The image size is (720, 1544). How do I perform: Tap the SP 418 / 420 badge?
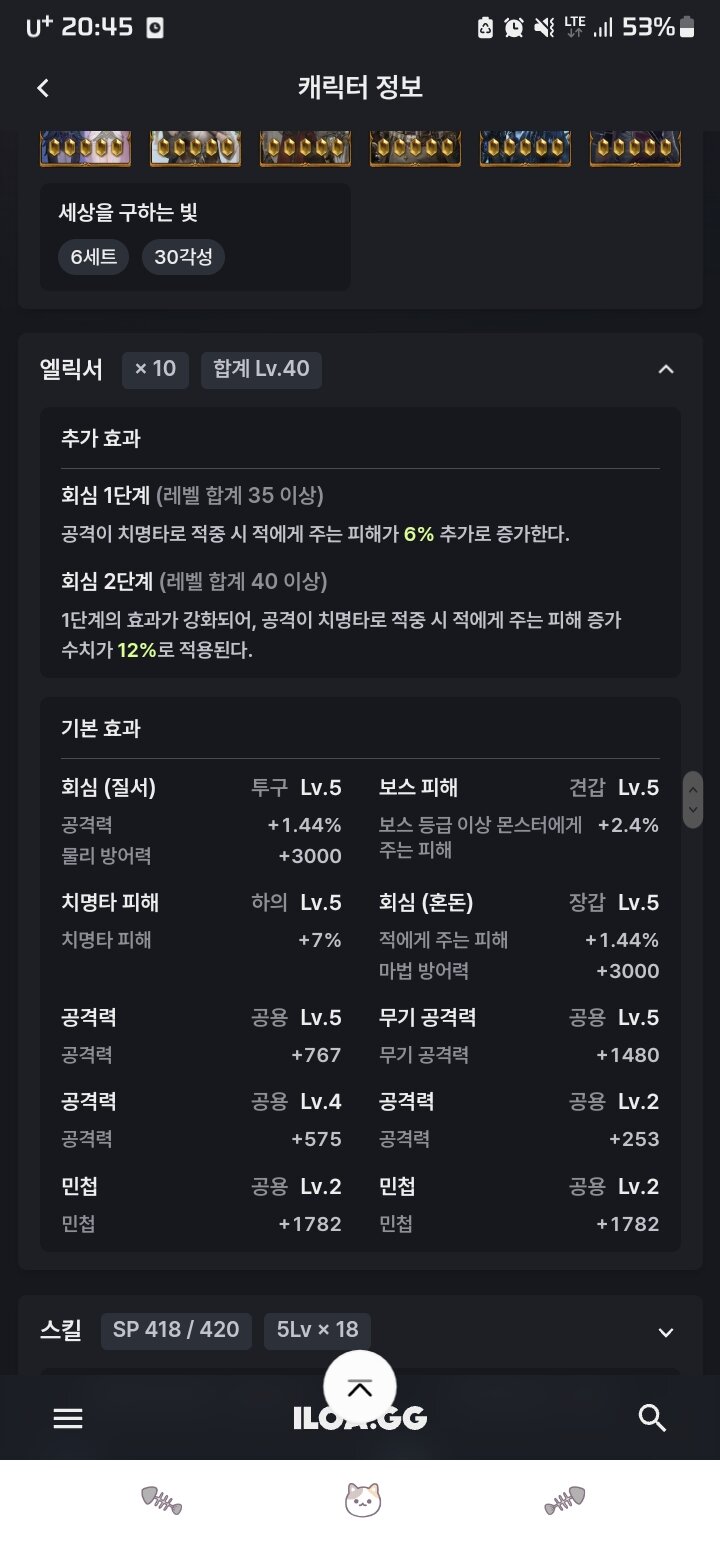(176, 1330)
